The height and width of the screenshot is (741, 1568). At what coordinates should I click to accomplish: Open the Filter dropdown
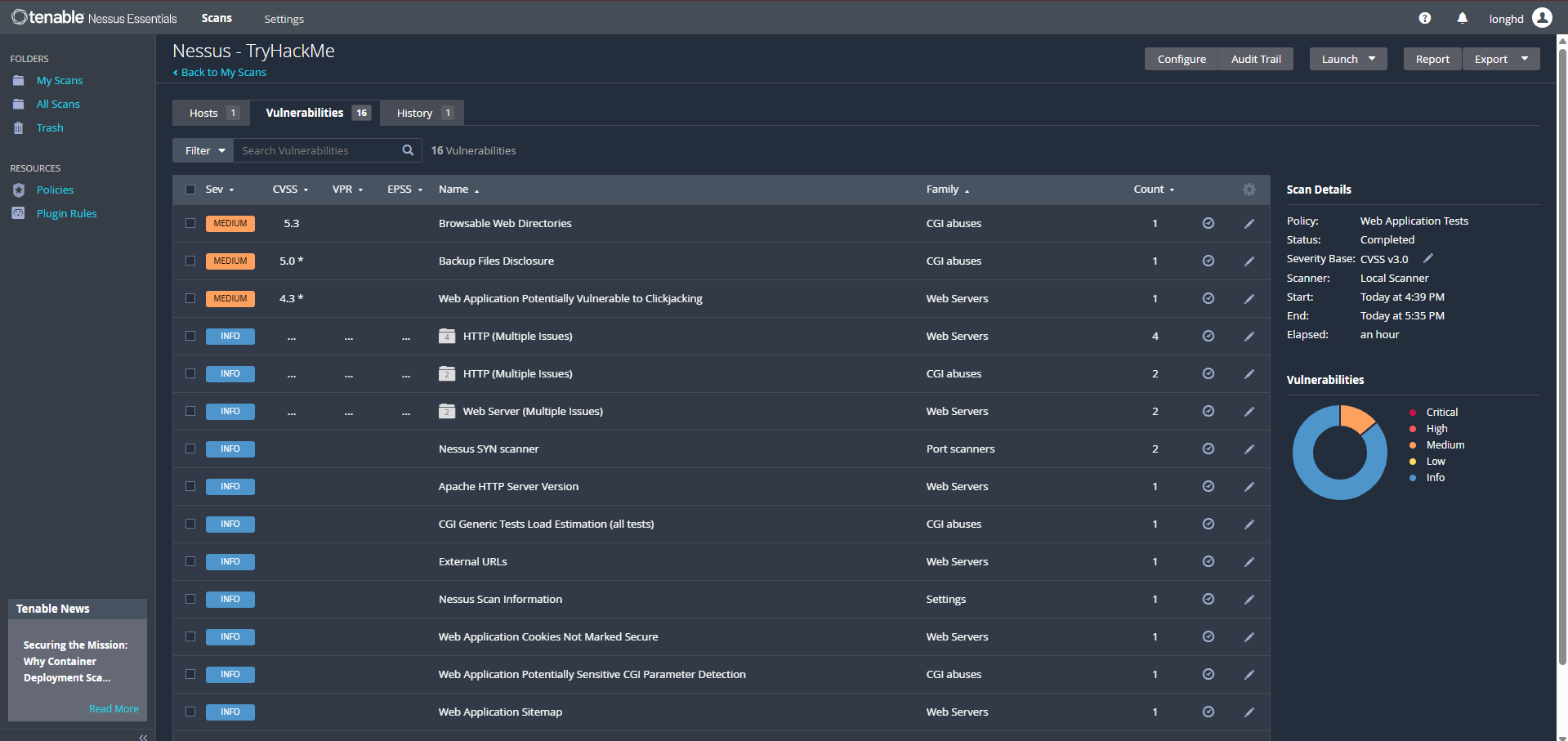point(203,150)
